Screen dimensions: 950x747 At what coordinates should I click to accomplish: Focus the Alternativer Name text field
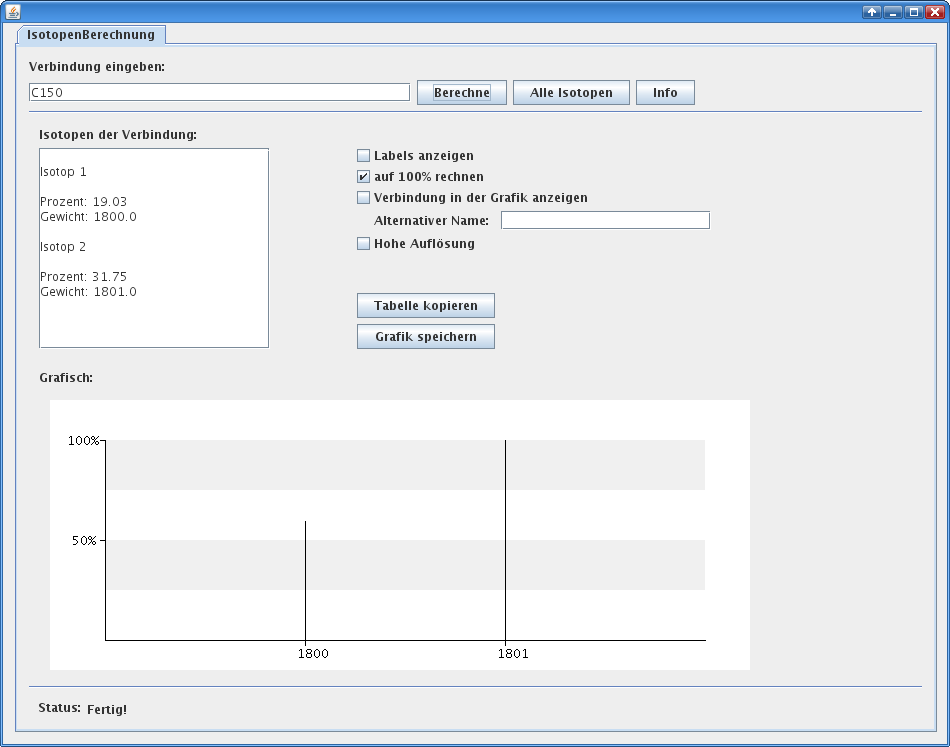click(605, 220)
